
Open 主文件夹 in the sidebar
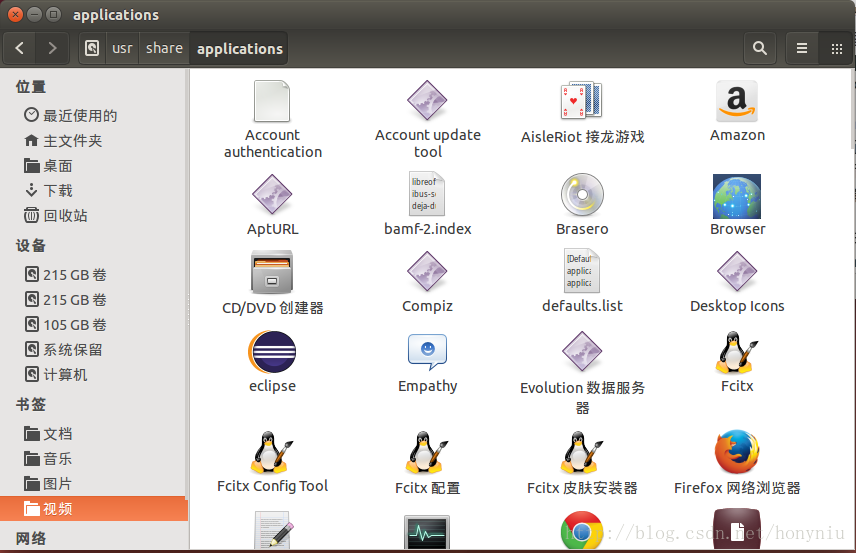[94, 140]
